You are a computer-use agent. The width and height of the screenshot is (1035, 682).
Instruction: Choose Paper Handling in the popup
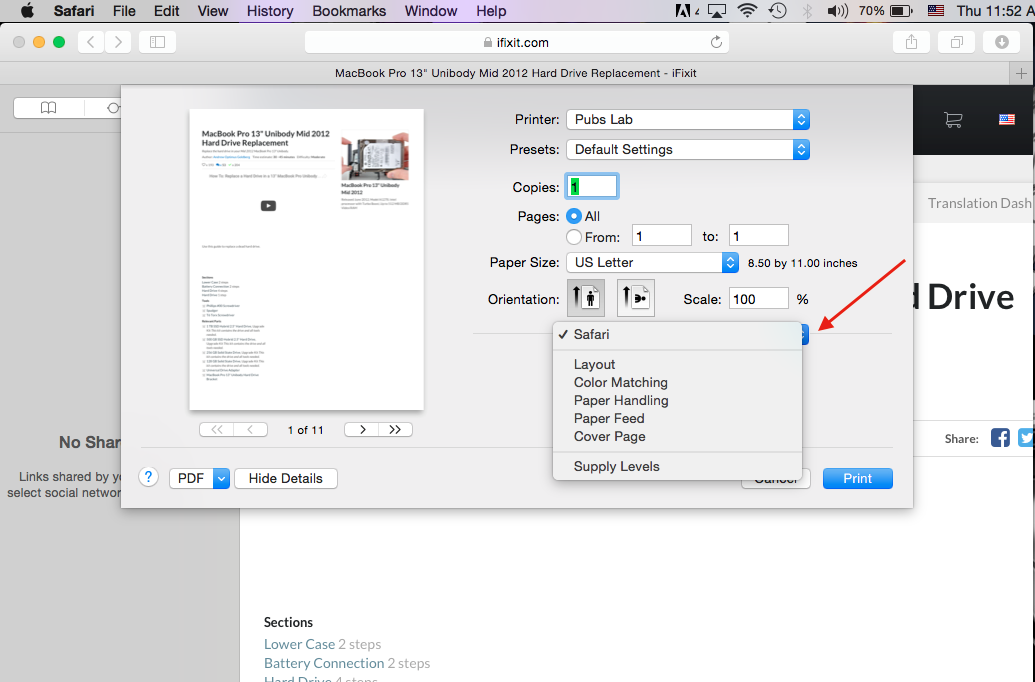click(677, 400)
